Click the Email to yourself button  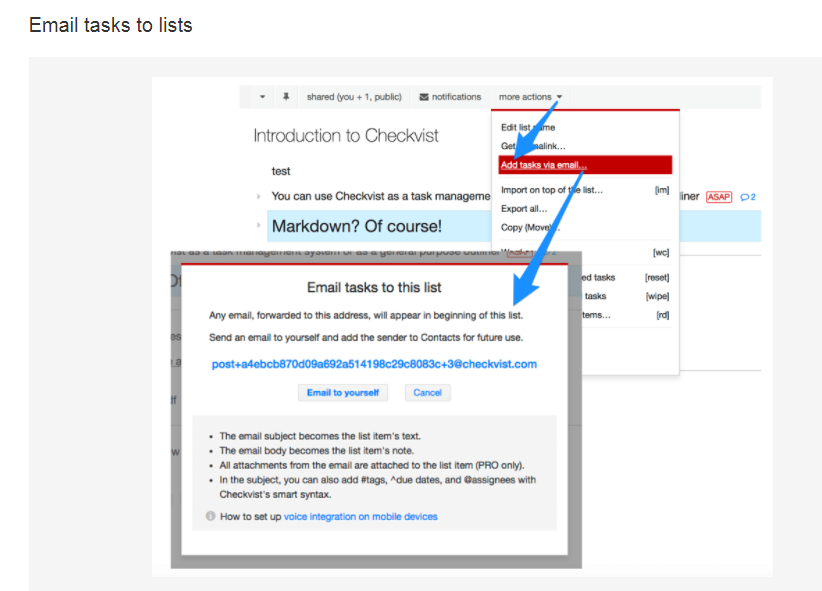[343, 393]
